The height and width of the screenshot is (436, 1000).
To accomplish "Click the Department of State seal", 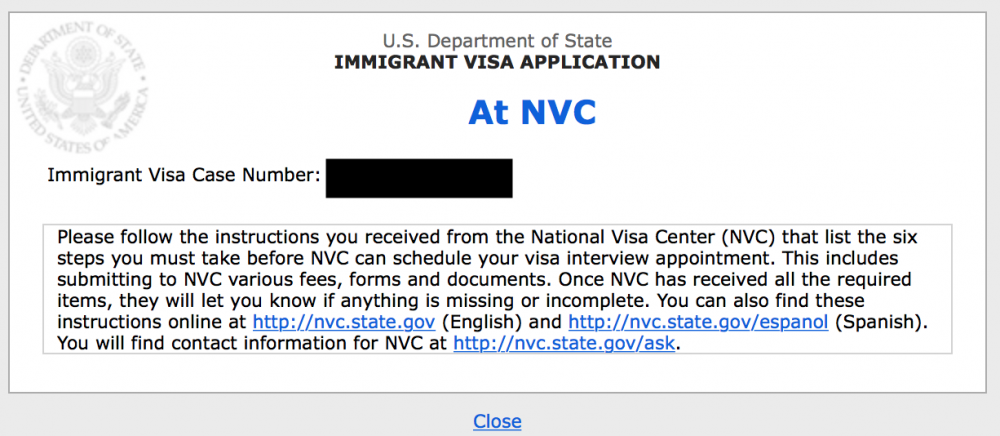I will click(x=83, y=88).
